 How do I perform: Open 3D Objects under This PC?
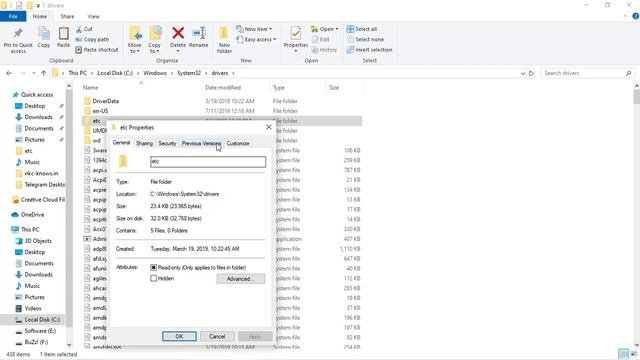[38, 241]
